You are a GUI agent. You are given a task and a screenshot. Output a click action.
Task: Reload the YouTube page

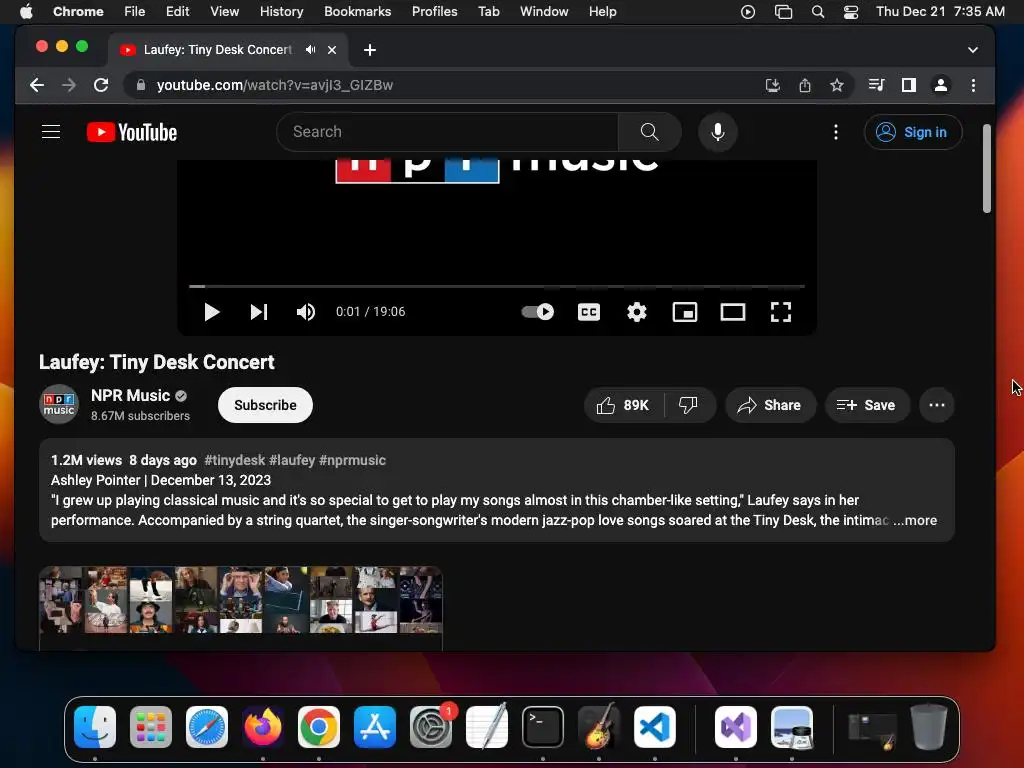coord(101,85)
